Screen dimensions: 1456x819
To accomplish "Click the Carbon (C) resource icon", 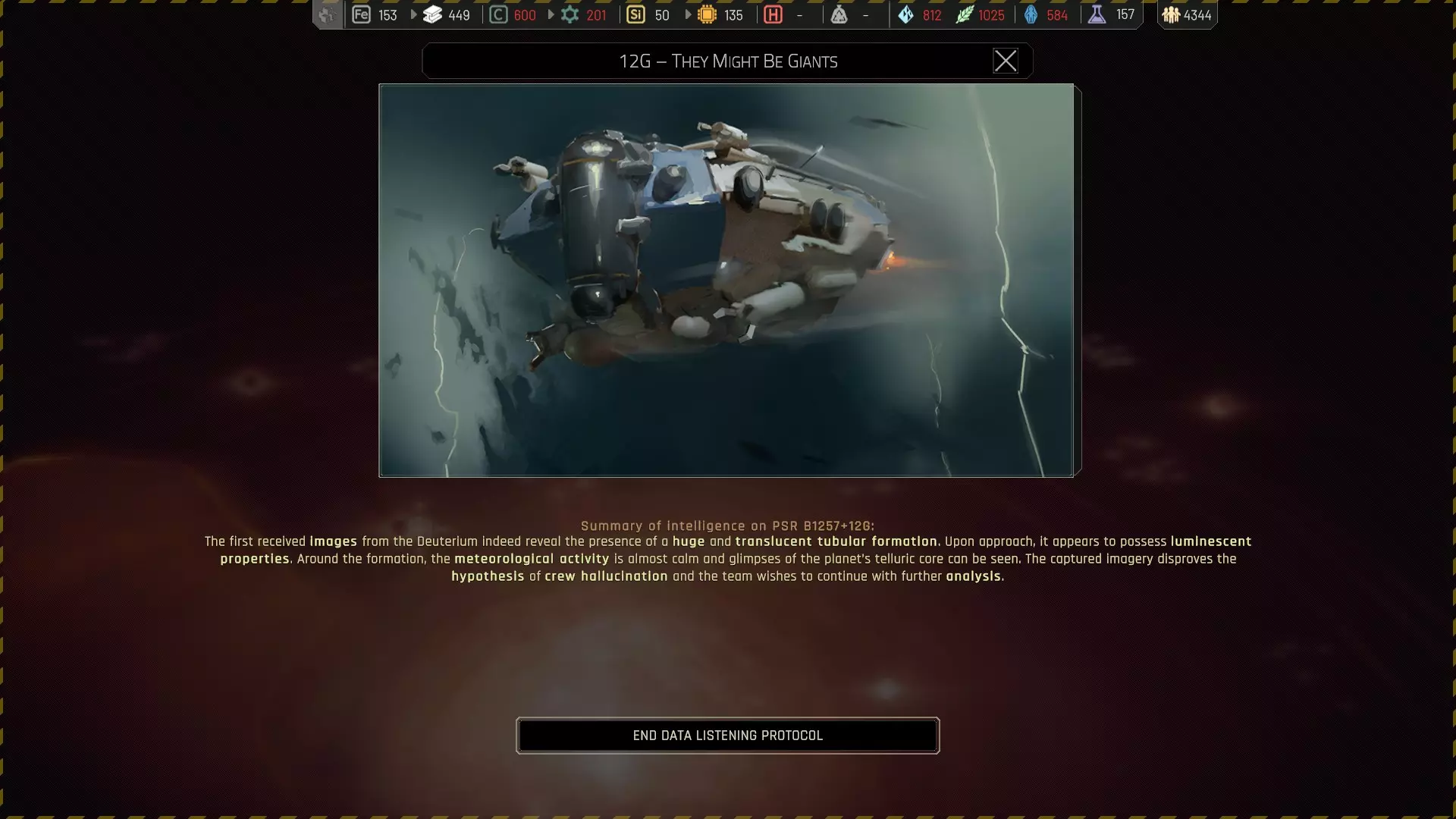I will coord(498,14).
